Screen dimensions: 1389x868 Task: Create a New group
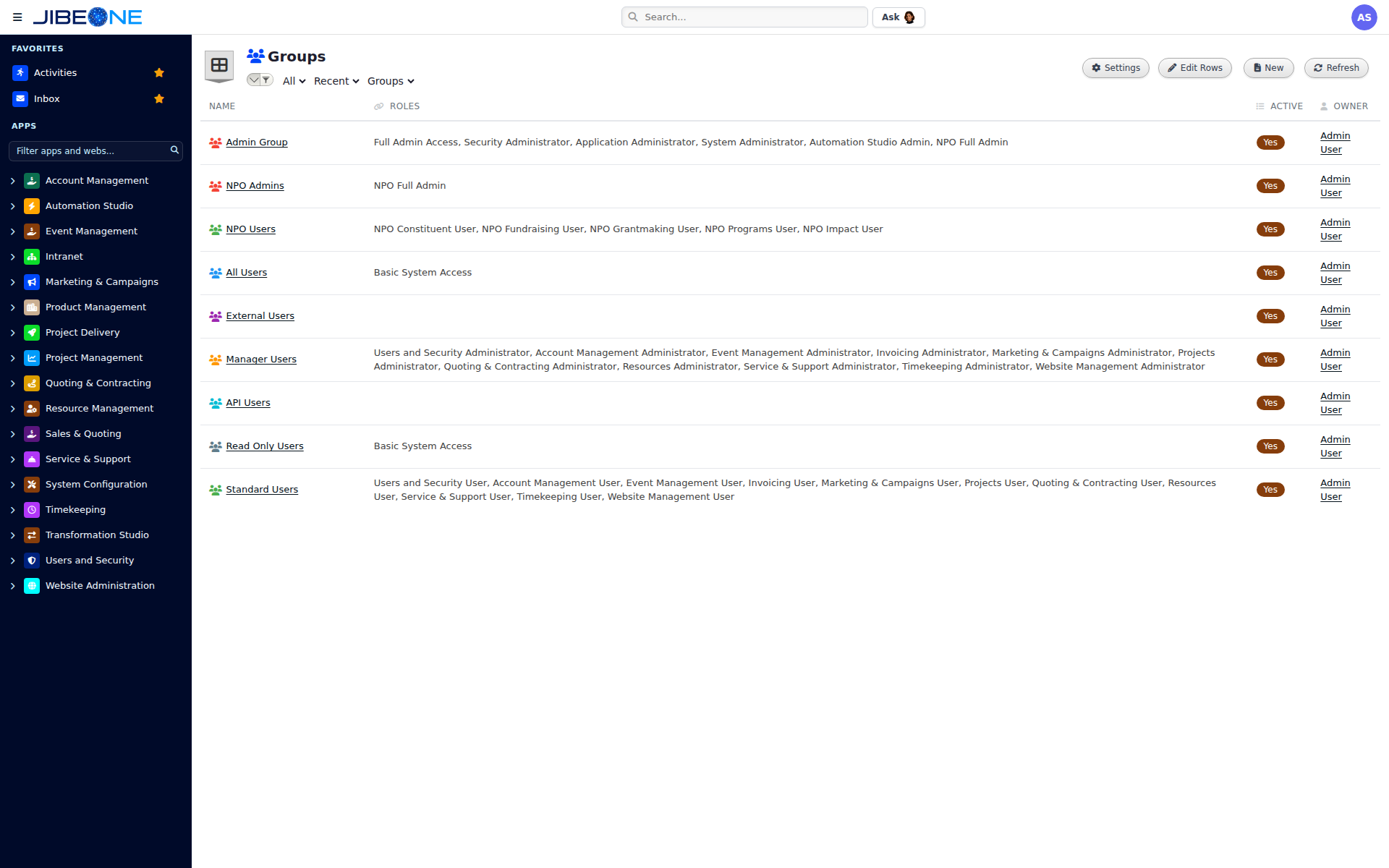point(1268,68)
